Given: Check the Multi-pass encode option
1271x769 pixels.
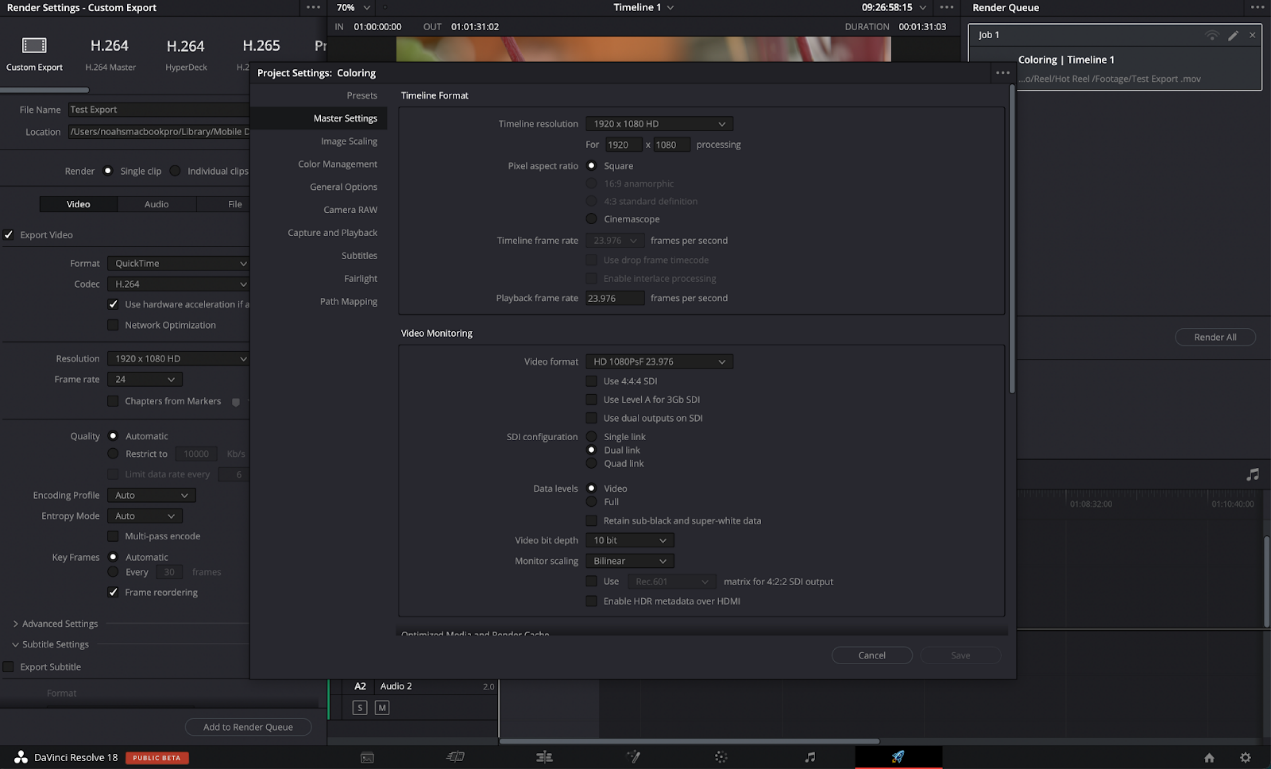Looking at the screenshot, I should tap(113, 536).
